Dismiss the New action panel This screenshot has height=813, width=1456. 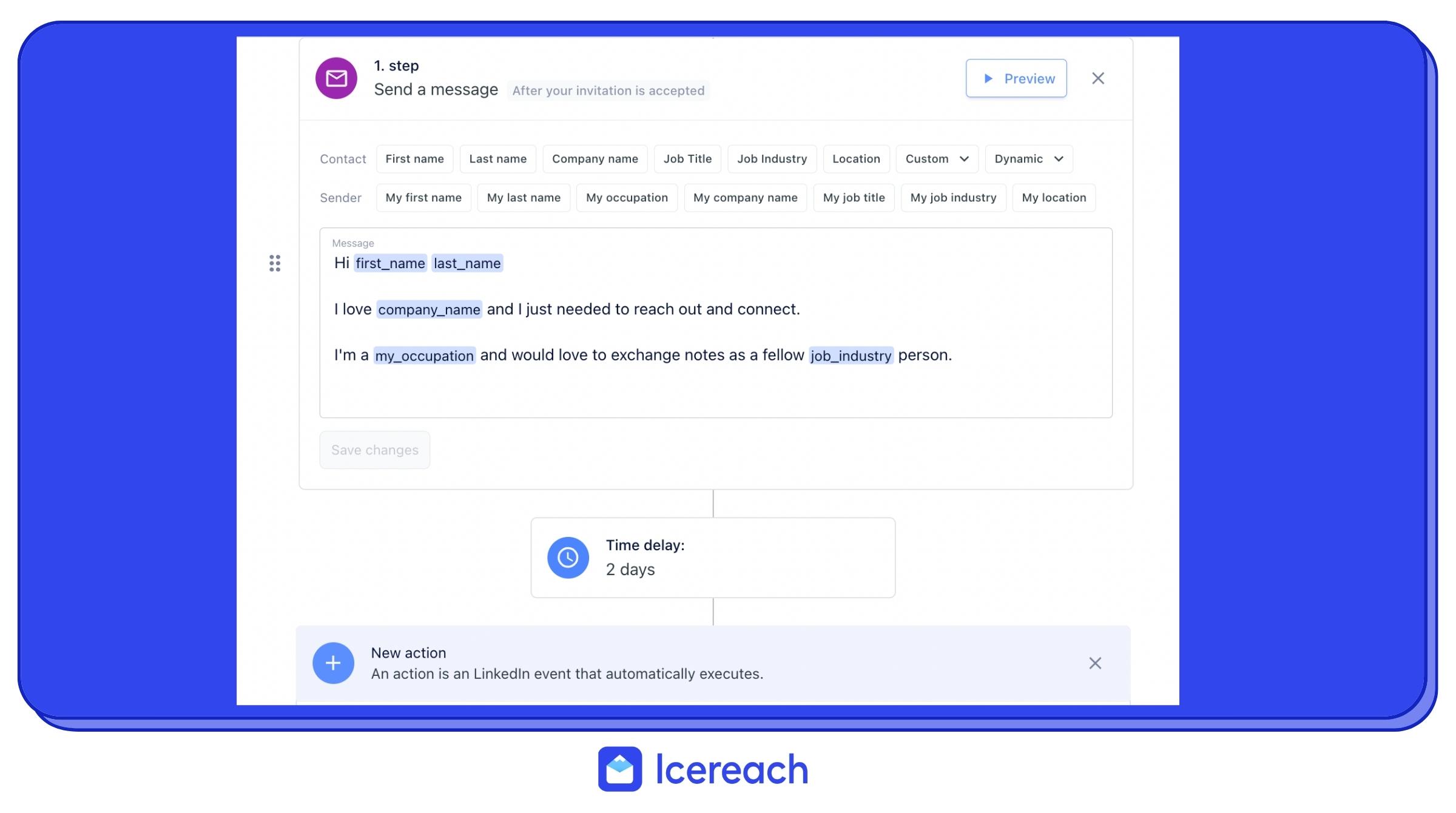click(1095, 663)
